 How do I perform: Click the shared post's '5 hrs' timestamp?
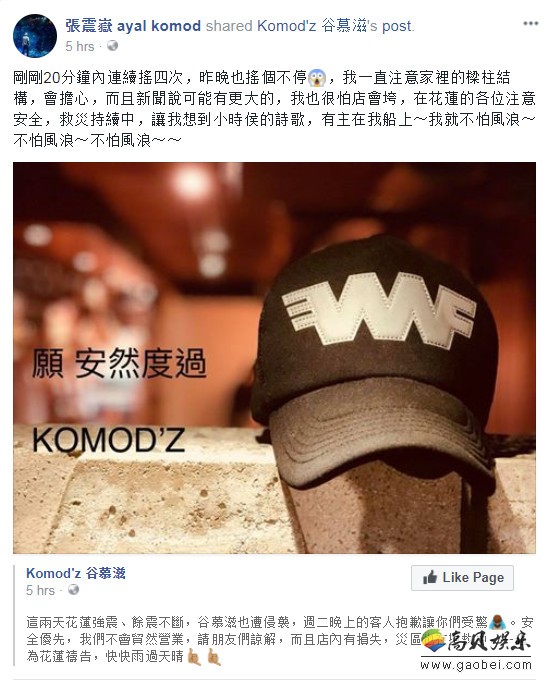[40, 590]
